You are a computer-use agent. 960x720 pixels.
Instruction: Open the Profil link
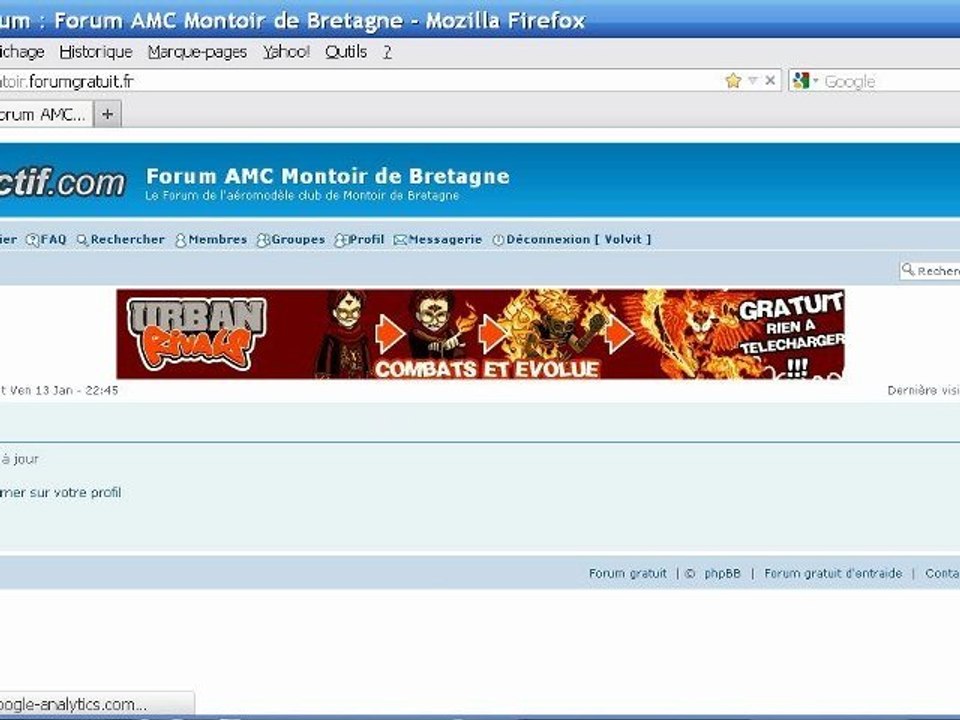click(x=367, y=239)
